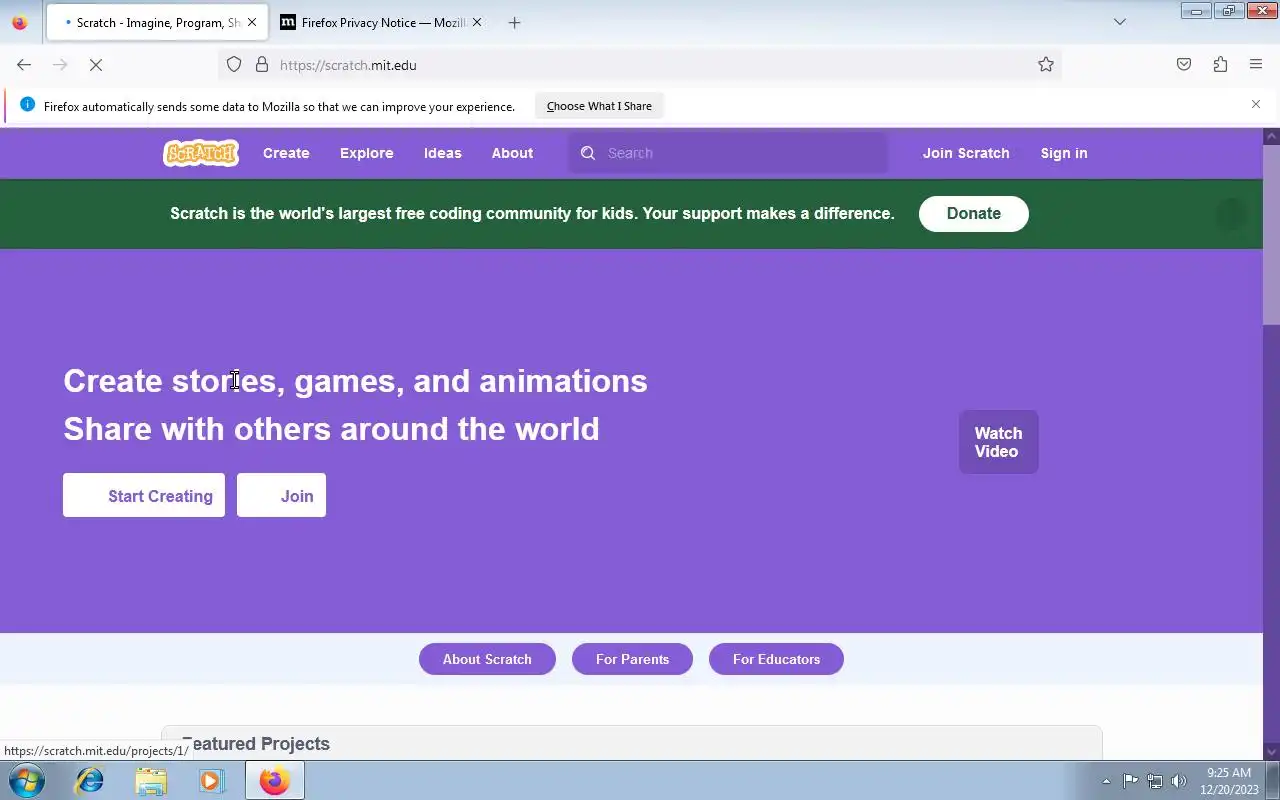
Task: Open Action Center flag icon
Action: [1130, 781]
